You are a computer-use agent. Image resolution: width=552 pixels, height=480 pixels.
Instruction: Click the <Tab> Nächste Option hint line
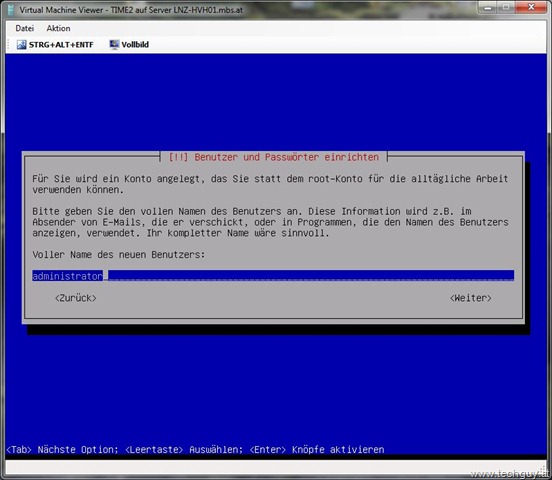click(x=195, y=450)
